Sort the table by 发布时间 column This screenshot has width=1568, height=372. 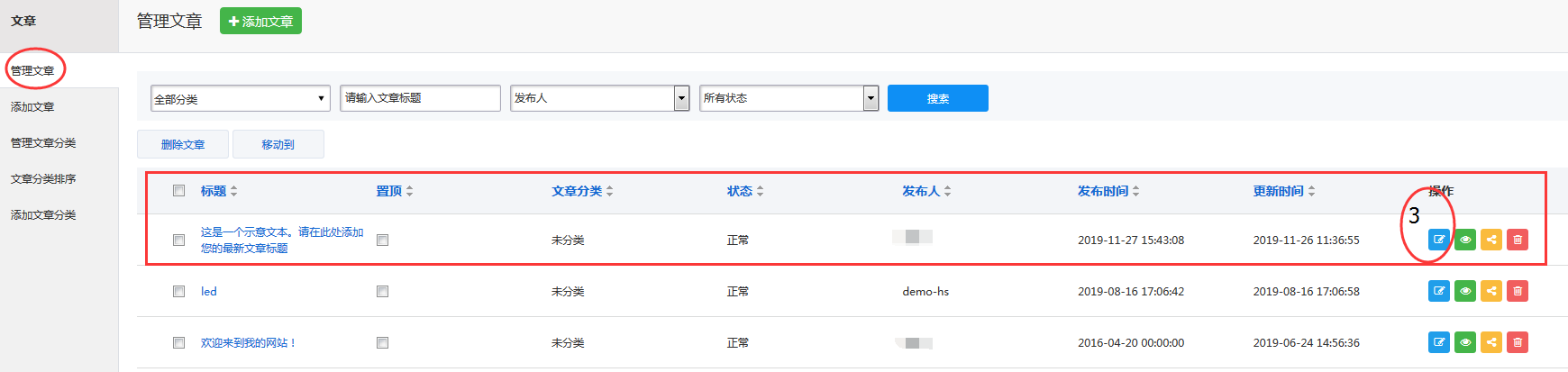pyautogui.click(x=1108, y=191)
